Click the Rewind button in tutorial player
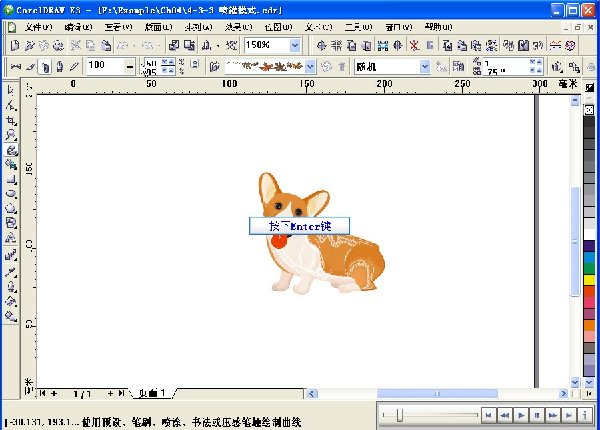The height and width of the screenshot is (430, 600). pyautogui.click(x=505, y=415)
